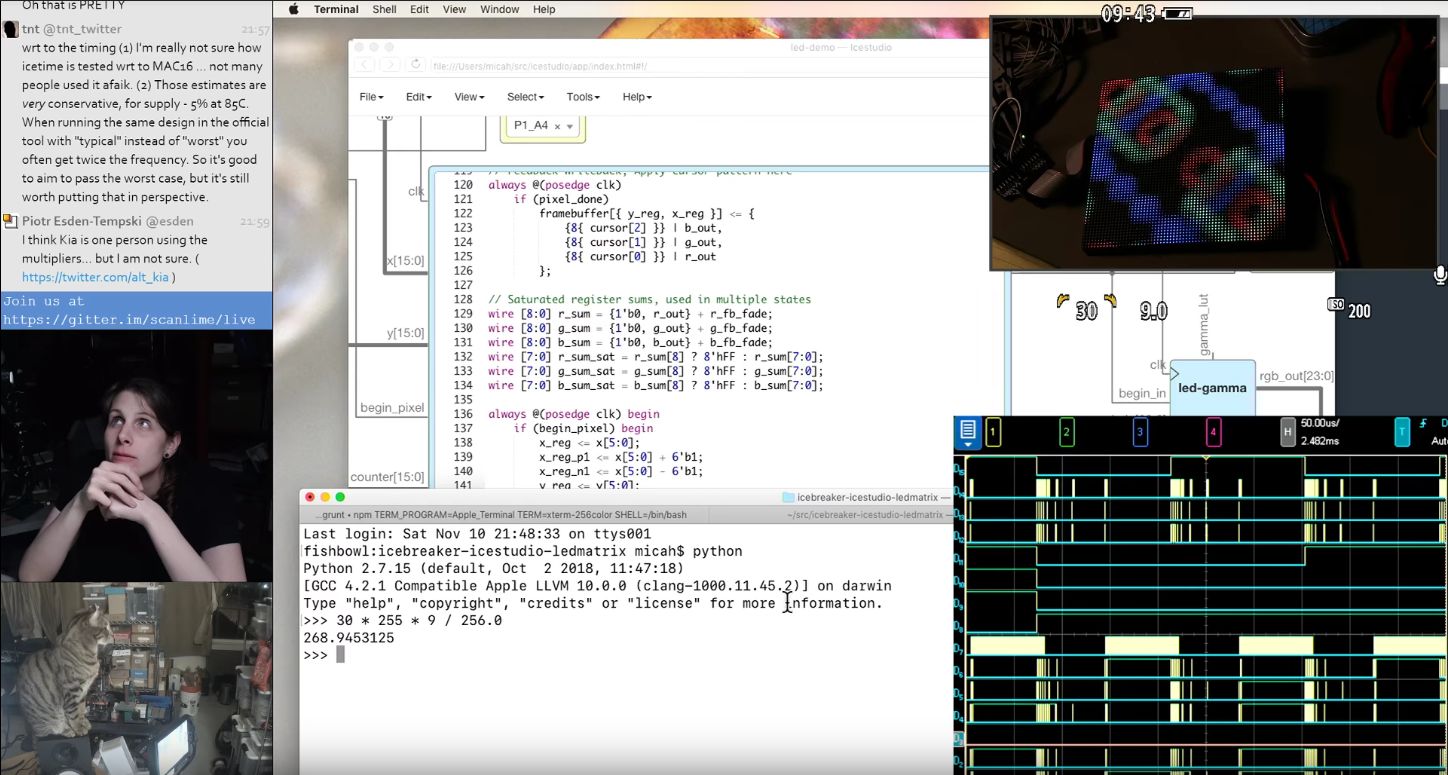Select oscilloscope channel 3 indicator
Screen dimensions: 1448x775
(1140, 432)
